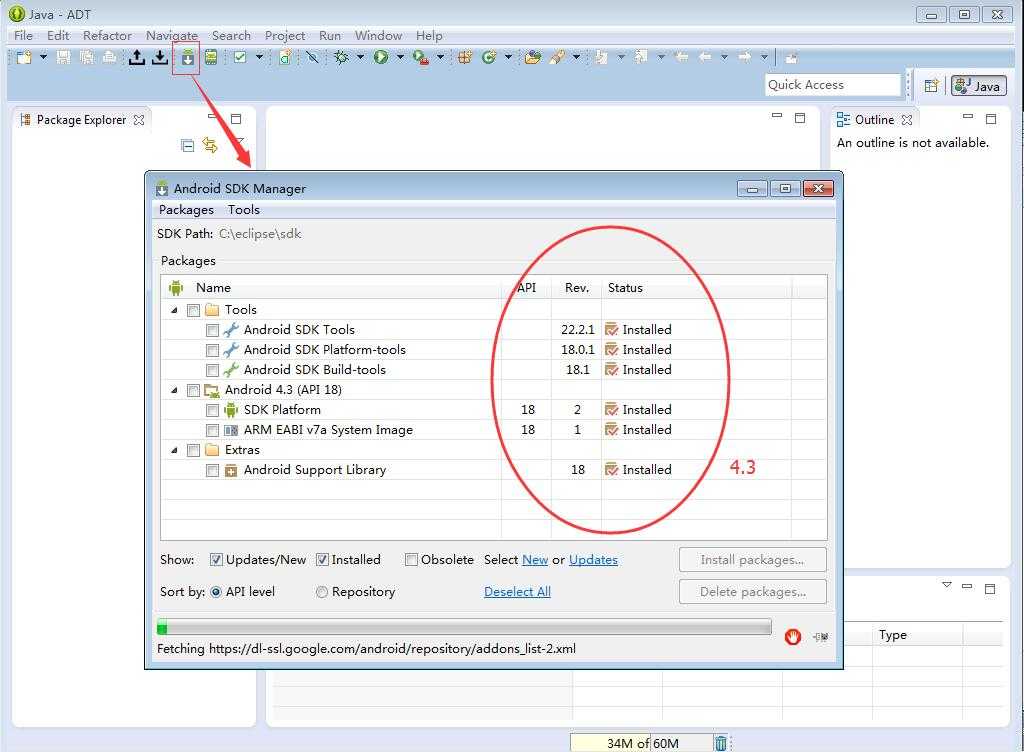
Task: Run the garbage collector trash icon
Action: point(720,743)
